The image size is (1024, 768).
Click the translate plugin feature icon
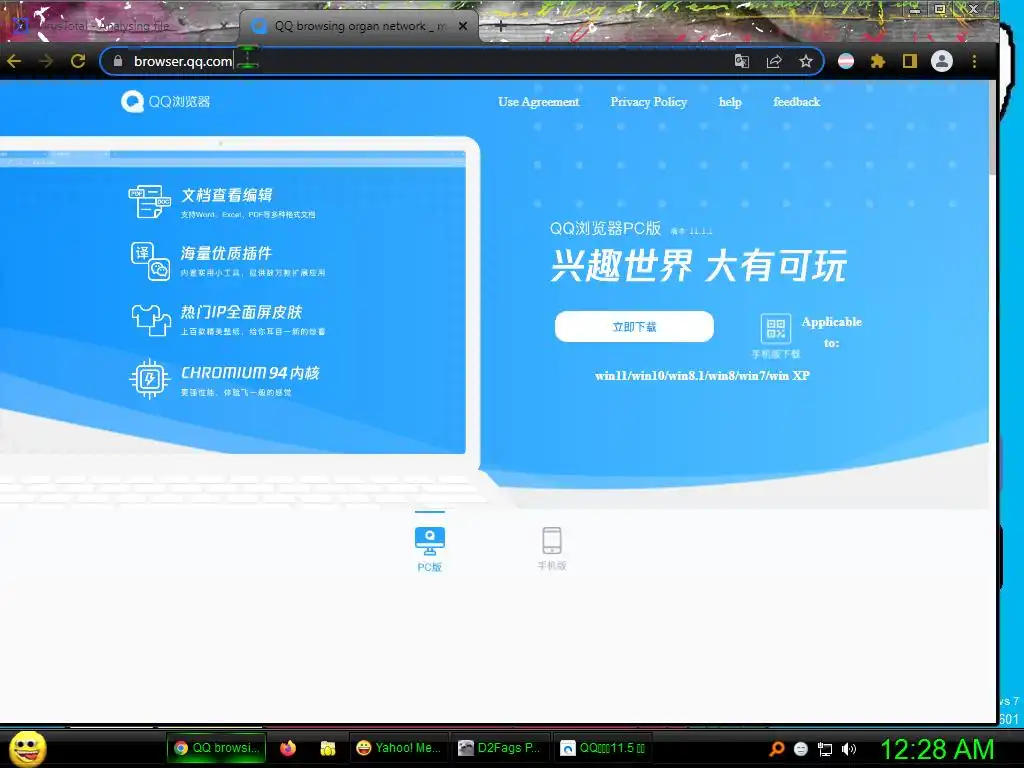click(150, 261)
